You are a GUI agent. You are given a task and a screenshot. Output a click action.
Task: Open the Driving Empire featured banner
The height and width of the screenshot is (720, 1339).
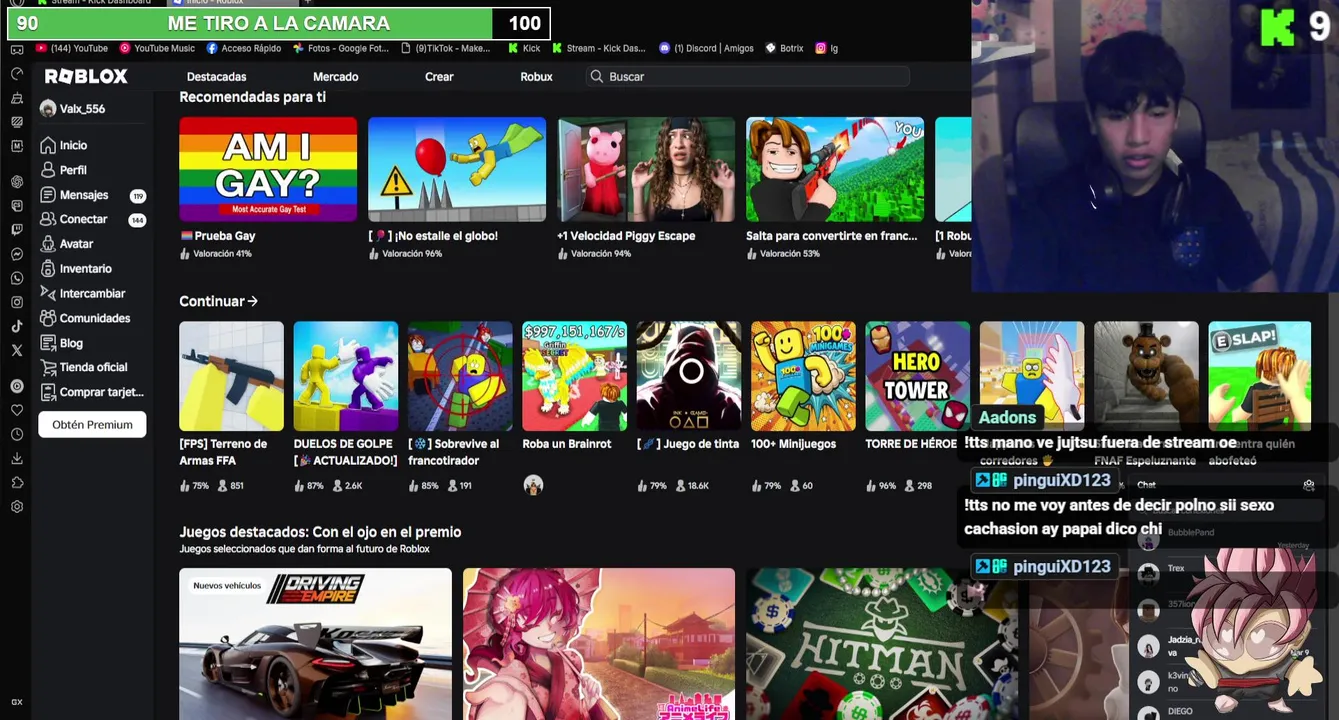coord(315,644)
